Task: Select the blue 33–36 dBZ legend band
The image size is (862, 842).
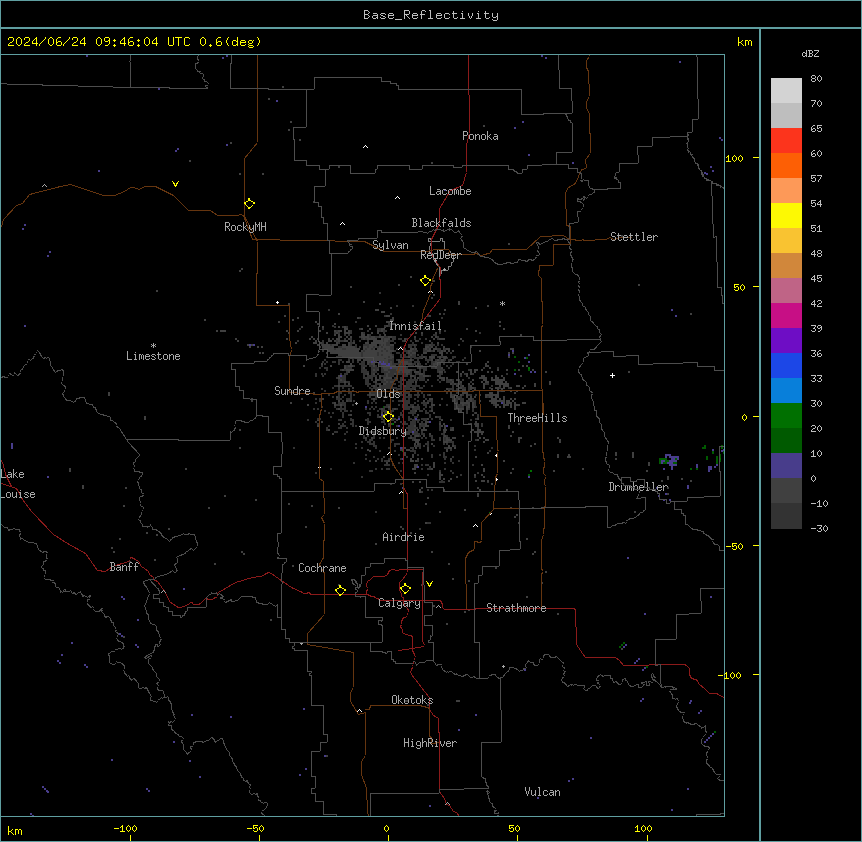Action: point(786,365)
